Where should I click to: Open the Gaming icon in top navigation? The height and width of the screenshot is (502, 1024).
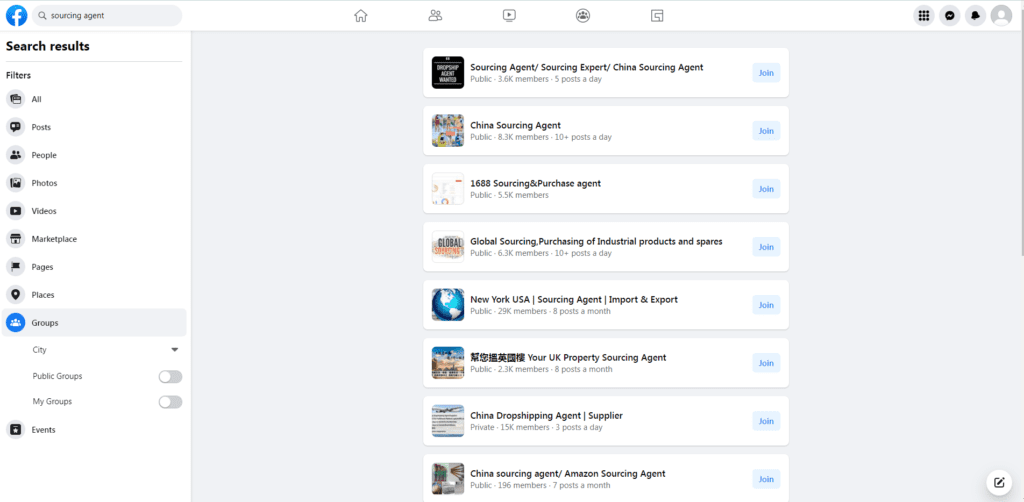[657, 16]
